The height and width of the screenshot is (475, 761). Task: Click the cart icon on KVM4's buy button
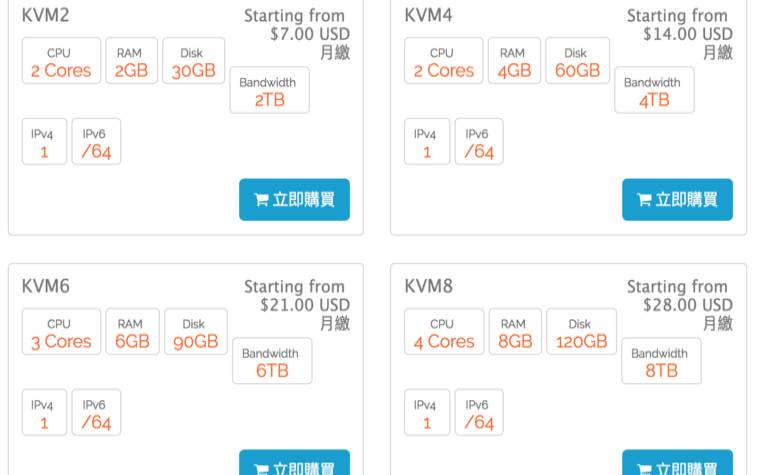644,199
